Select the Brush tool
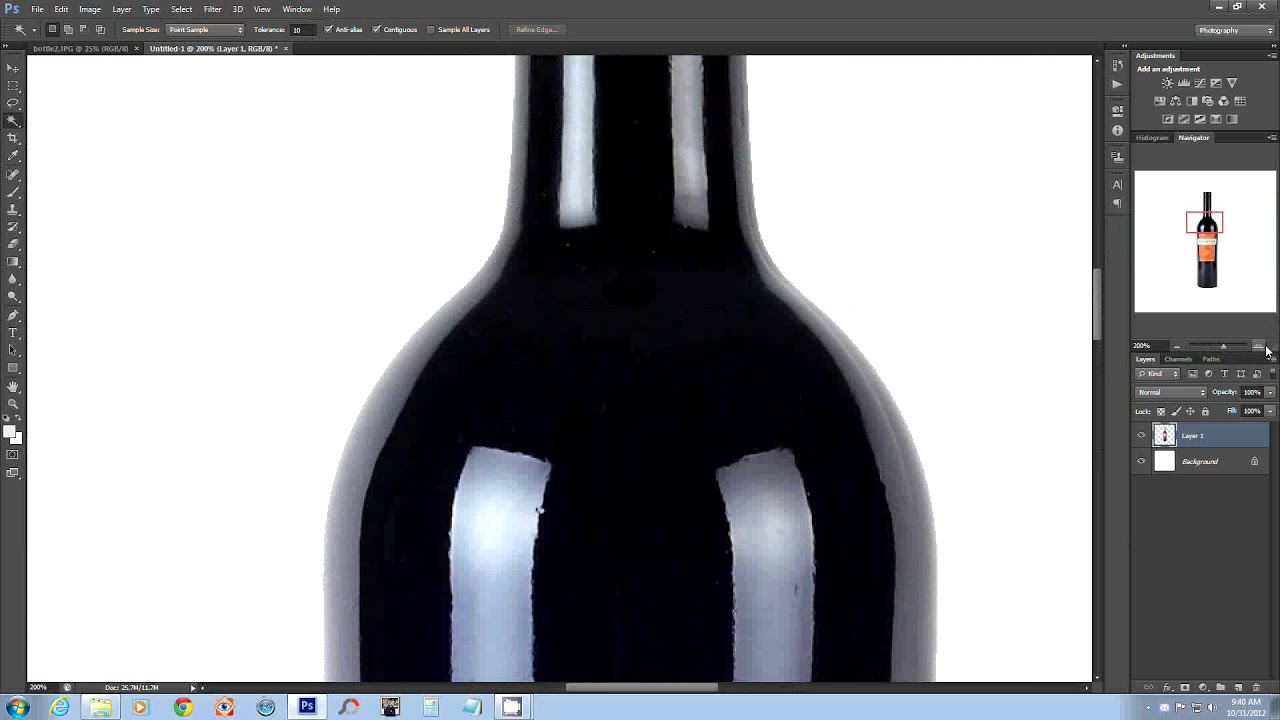Screen dimensions: 1280x720 point(13,191)
